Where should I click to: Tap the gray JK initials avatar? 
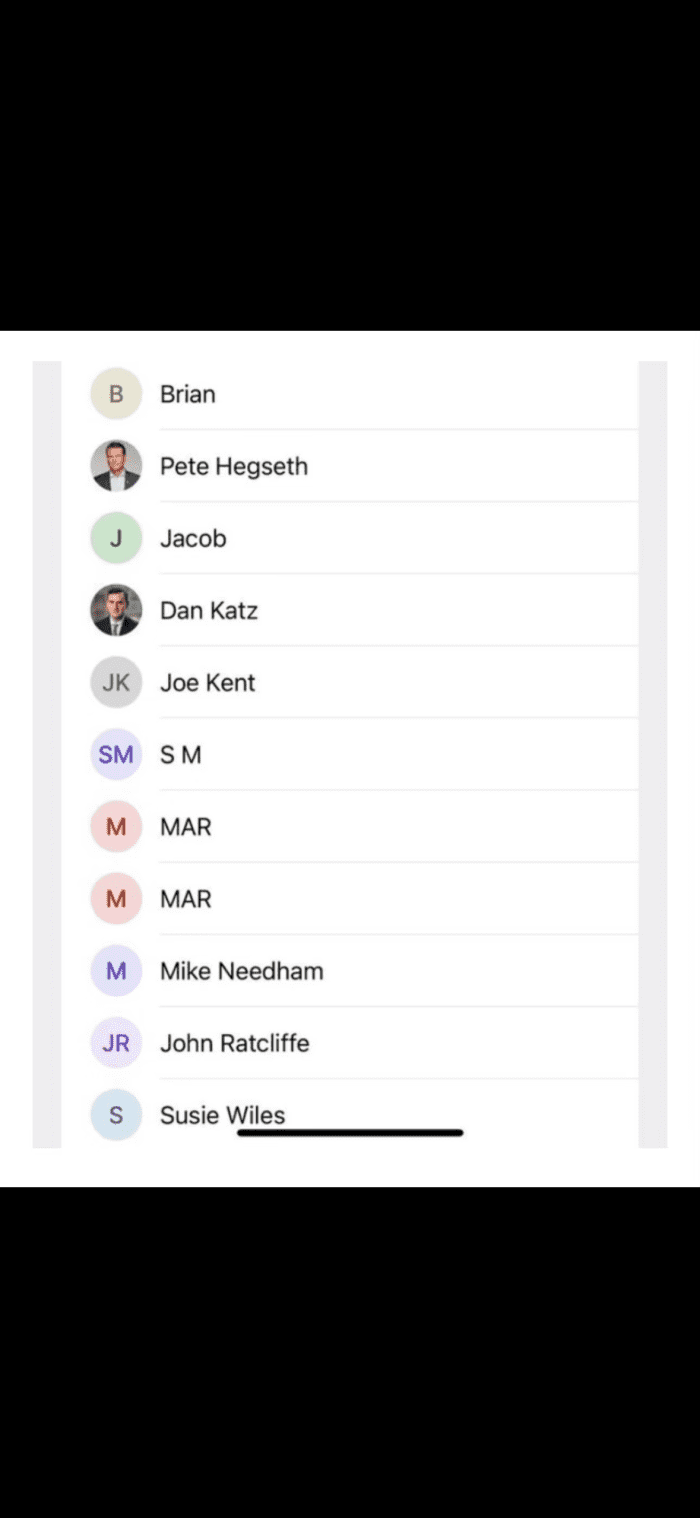[x=116, y=683]
